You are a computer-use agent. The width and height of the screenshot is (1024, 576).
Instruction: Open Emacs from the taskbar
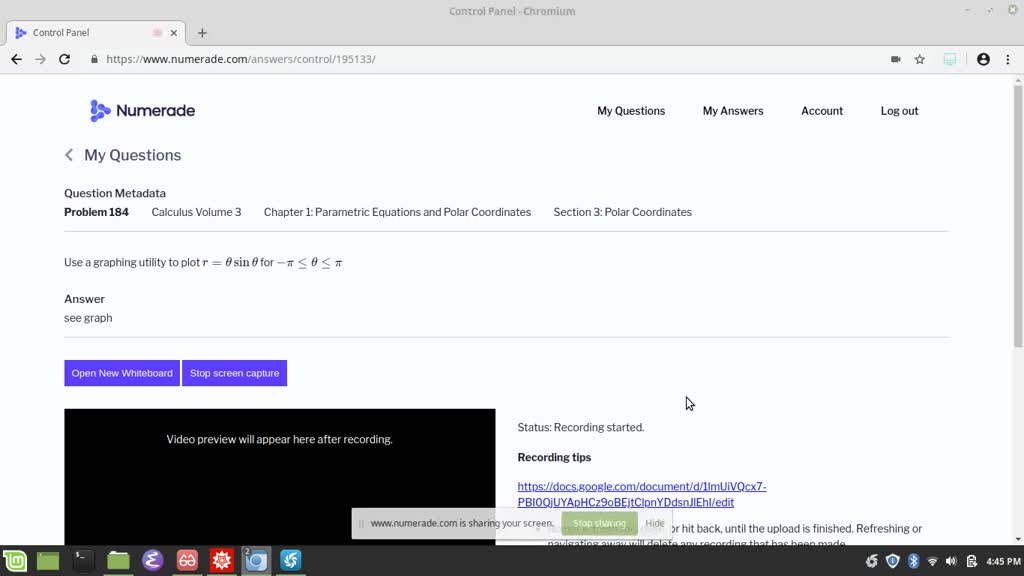click(153, 561)
